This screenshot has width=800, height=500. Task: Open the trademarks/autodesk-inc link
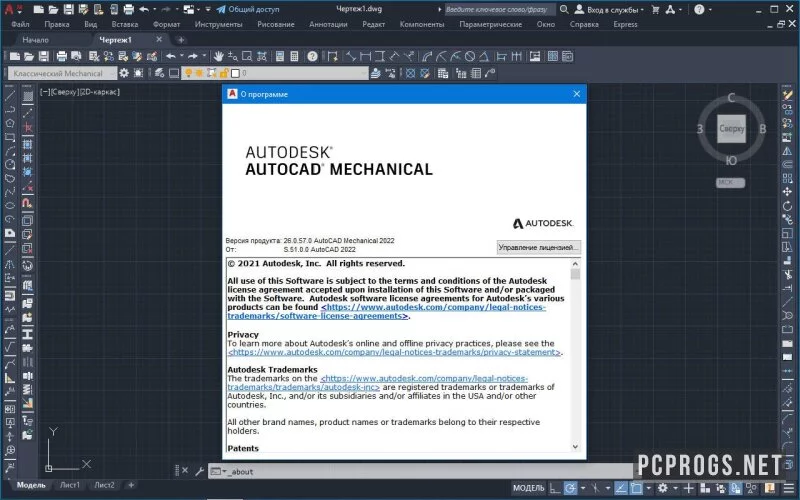378,383
